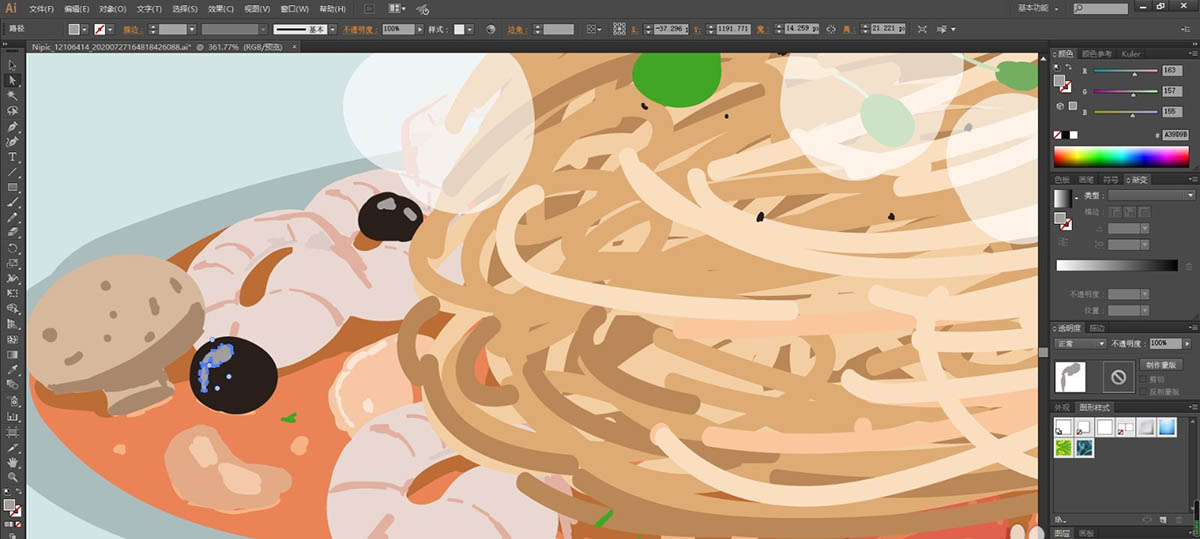Select the Line Segment tool

click(x=13, y=172)
